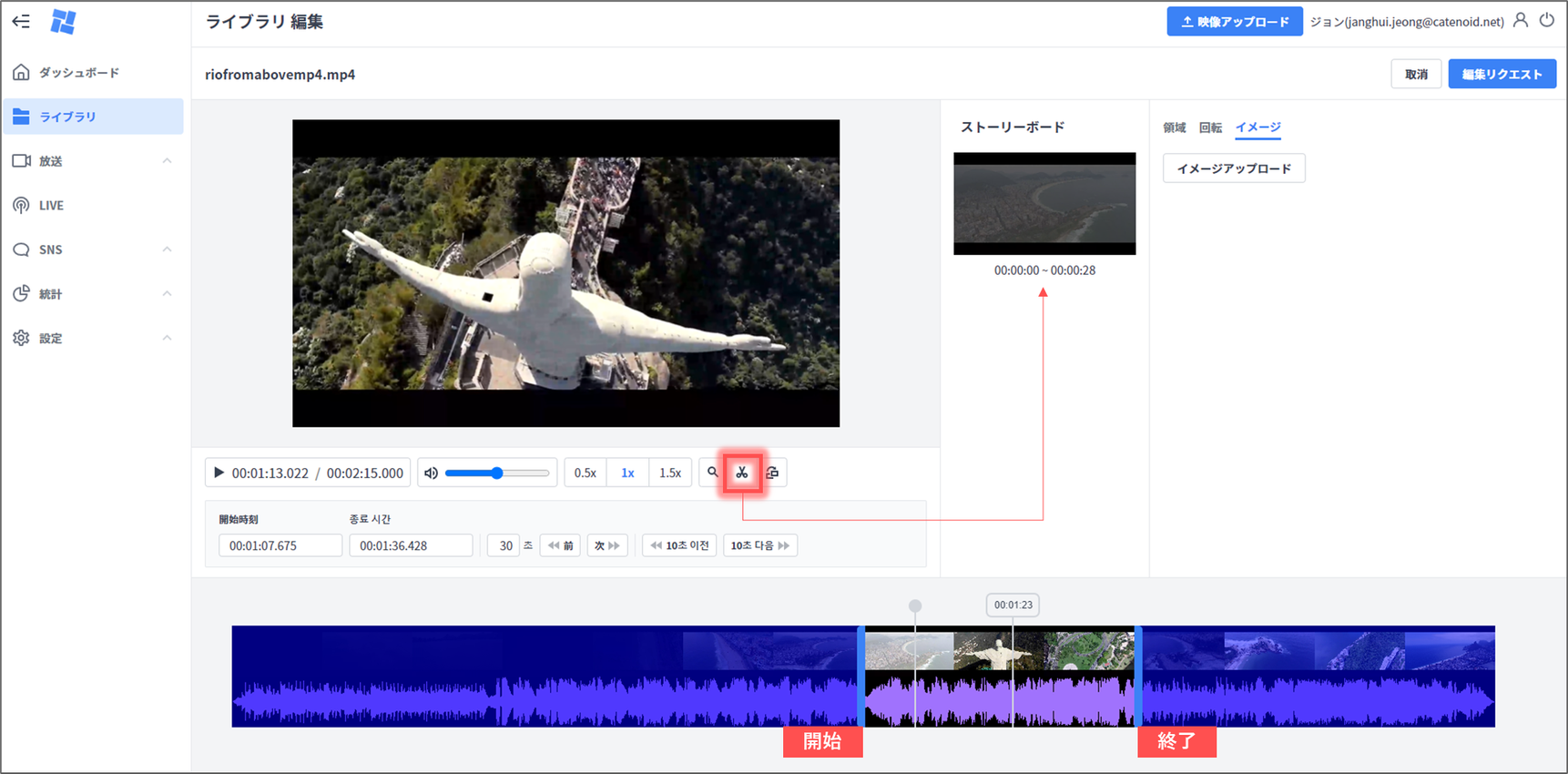Open the user profile icon
This screenshot has width=1568, height=774.
coord(1520,20)
